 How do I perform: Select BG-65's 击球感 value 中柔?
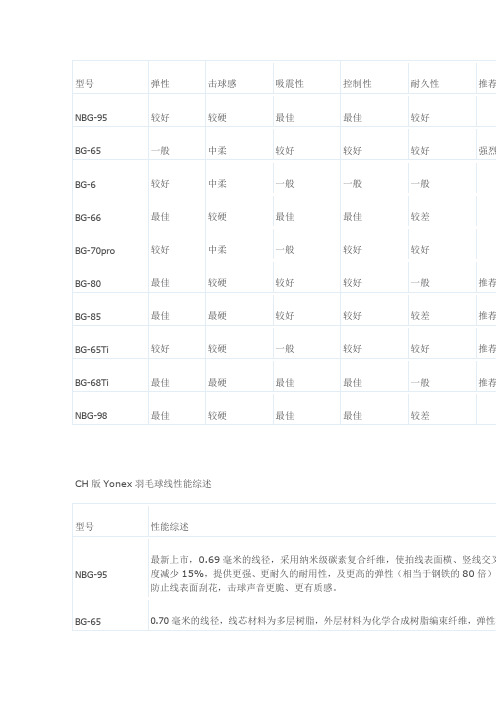click(x=218, y=150)
